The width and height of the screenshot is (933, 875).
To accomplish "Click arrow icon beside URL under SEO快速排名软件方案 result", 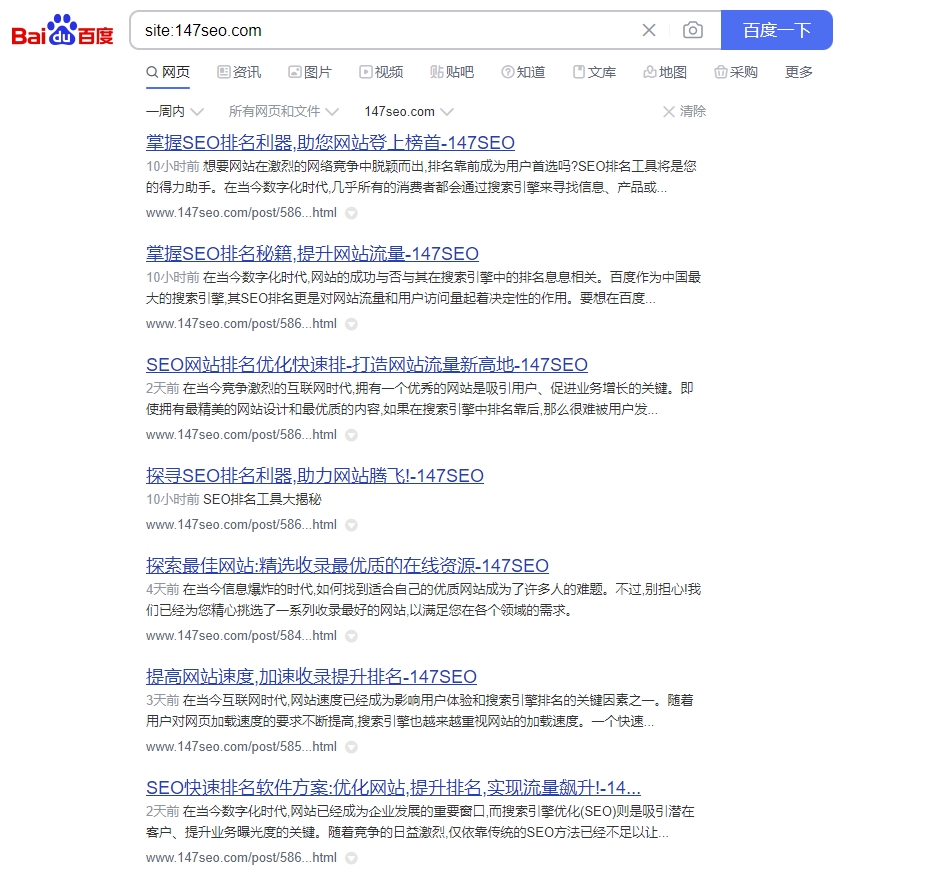I will [352, 858].
